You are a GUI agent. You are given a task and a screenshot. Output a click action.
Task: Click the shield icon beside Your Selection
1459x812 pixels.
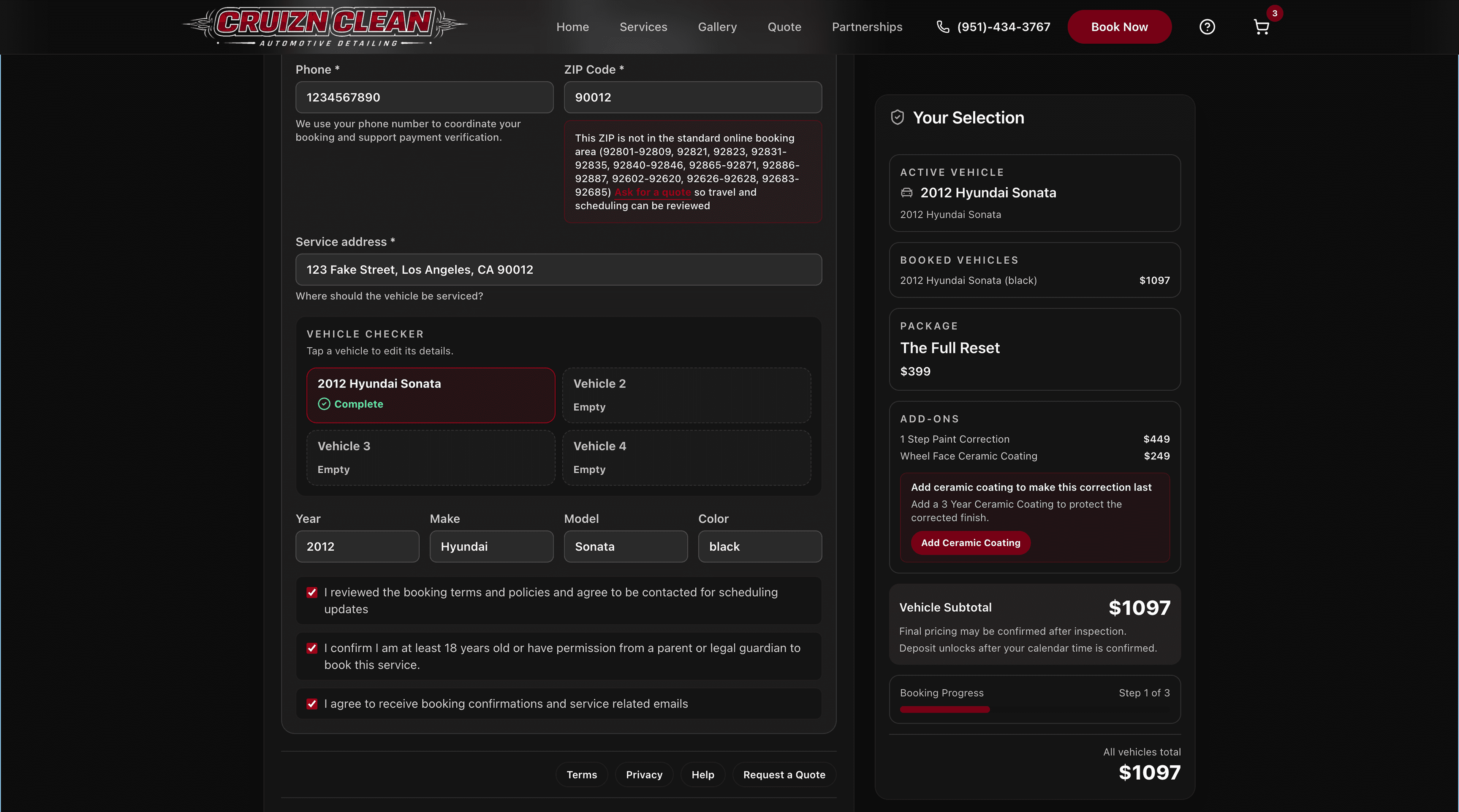[x=897, y=117]
